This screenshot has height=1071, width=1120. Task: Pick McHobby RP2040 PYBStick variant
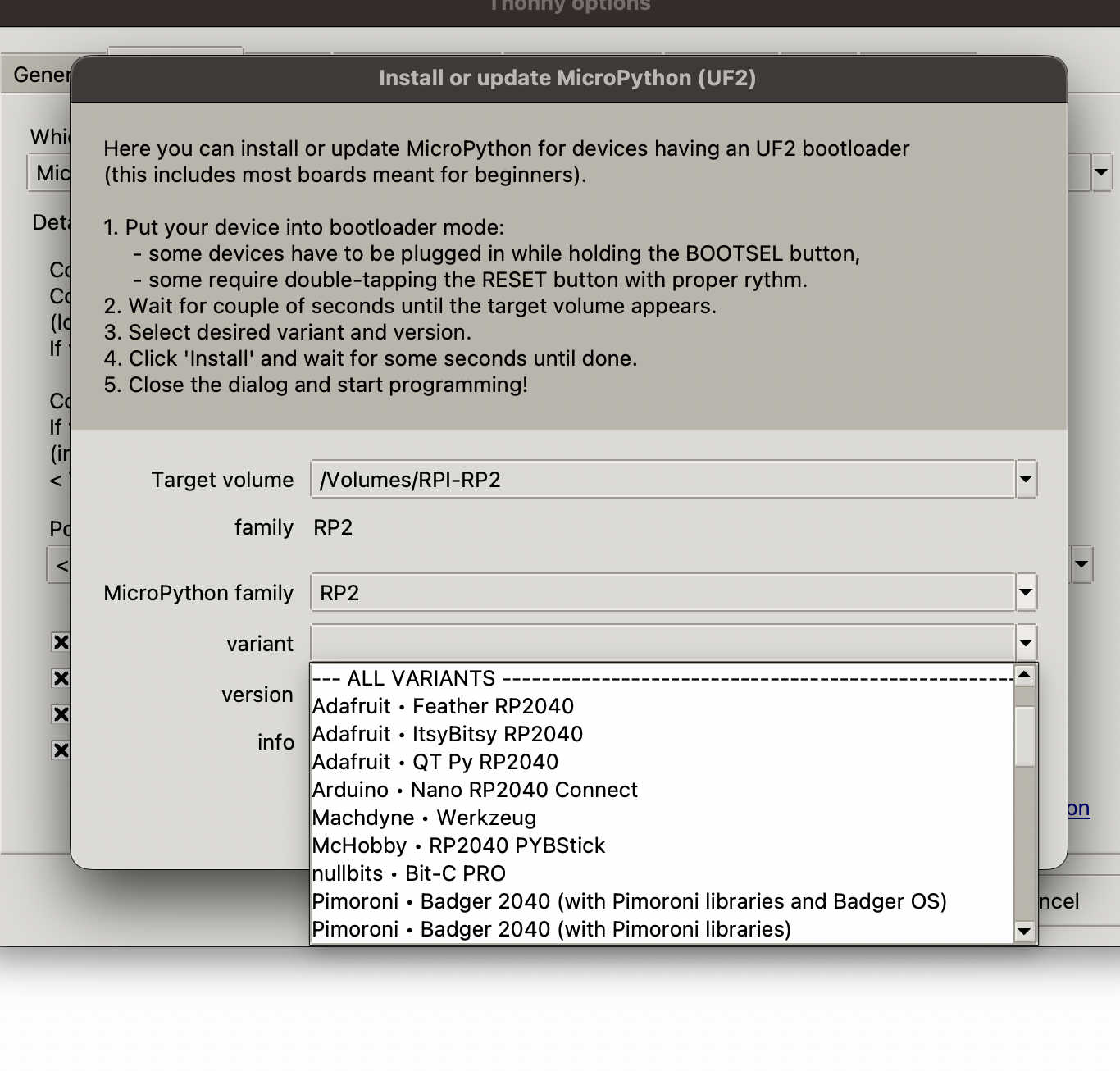662,845
